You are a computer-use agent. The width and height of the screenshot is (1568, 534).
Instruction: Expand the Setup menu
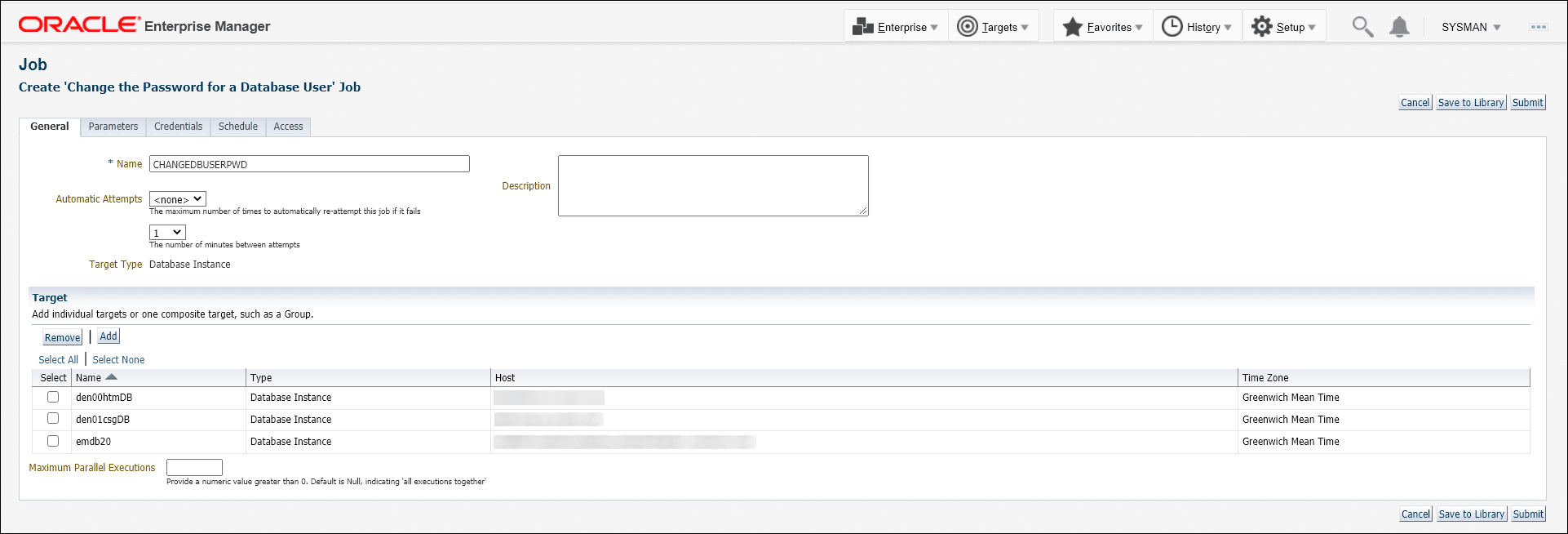[x=1284, y=27]
